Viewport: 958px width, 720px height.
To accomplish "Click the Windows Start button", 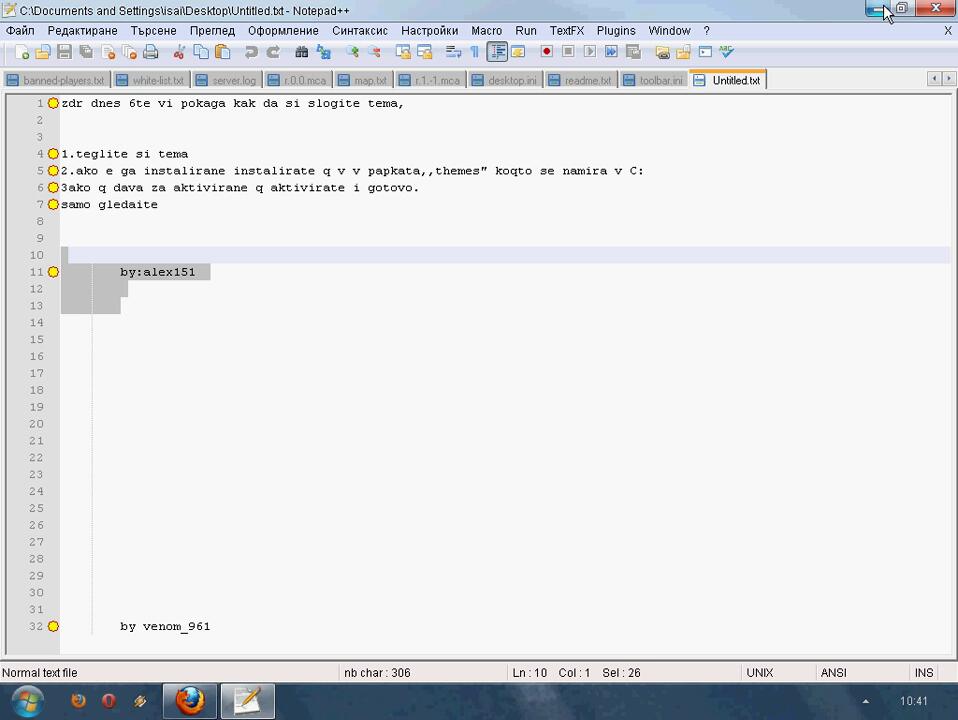I will (x=26, y=701).
